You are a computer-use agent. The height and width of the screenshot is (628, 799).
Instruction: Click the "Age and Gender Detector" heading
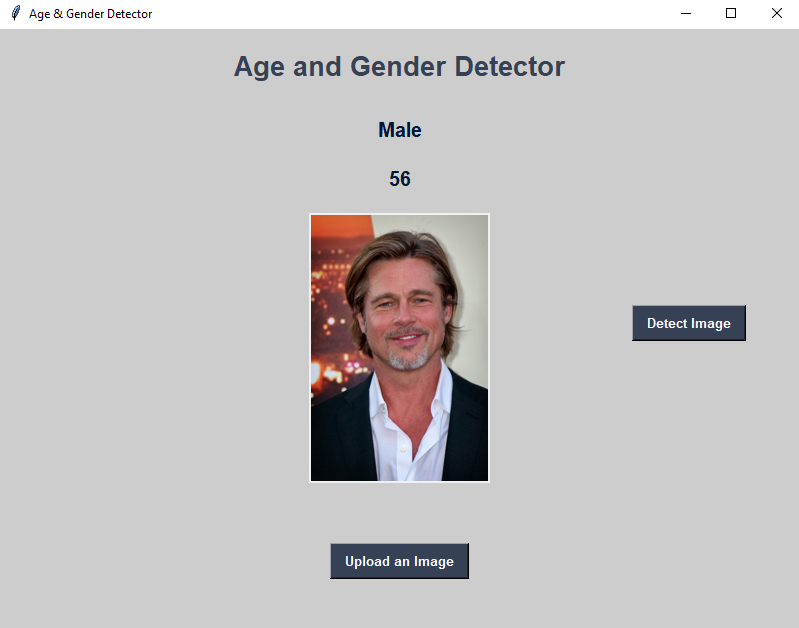pyautogui.click(x=400, y=67)
